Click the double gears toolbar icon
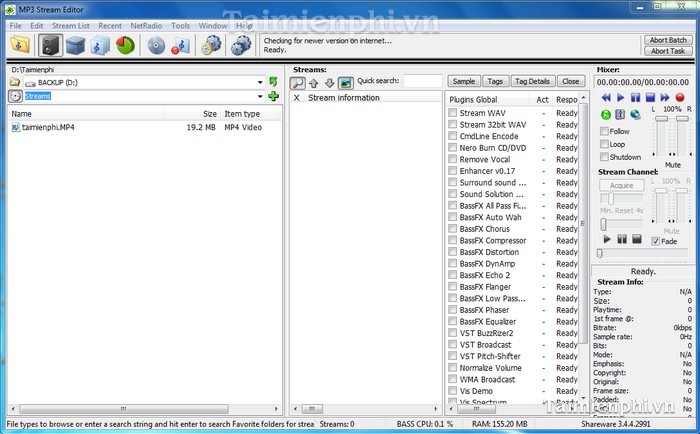Image resolution: width=700 pixels, height=434 pixels. tap(242, 46)
